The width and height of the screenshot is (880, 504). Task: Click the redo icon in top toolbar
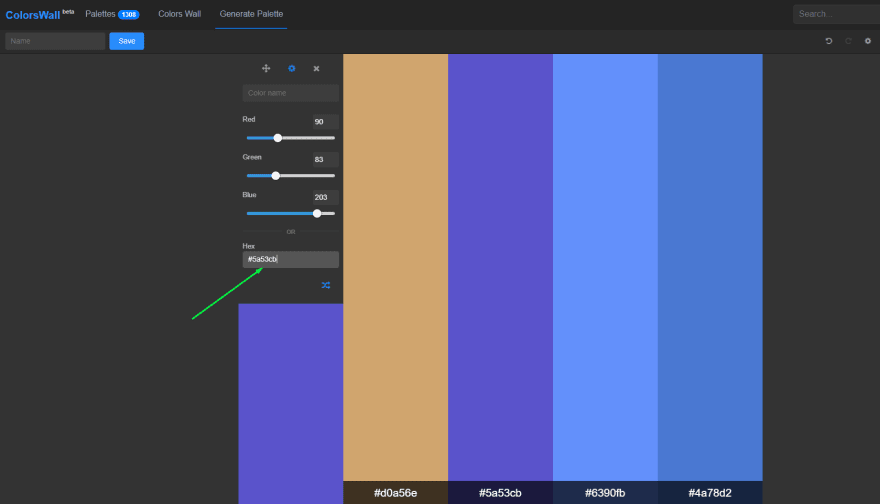click(x=848, y=41)
